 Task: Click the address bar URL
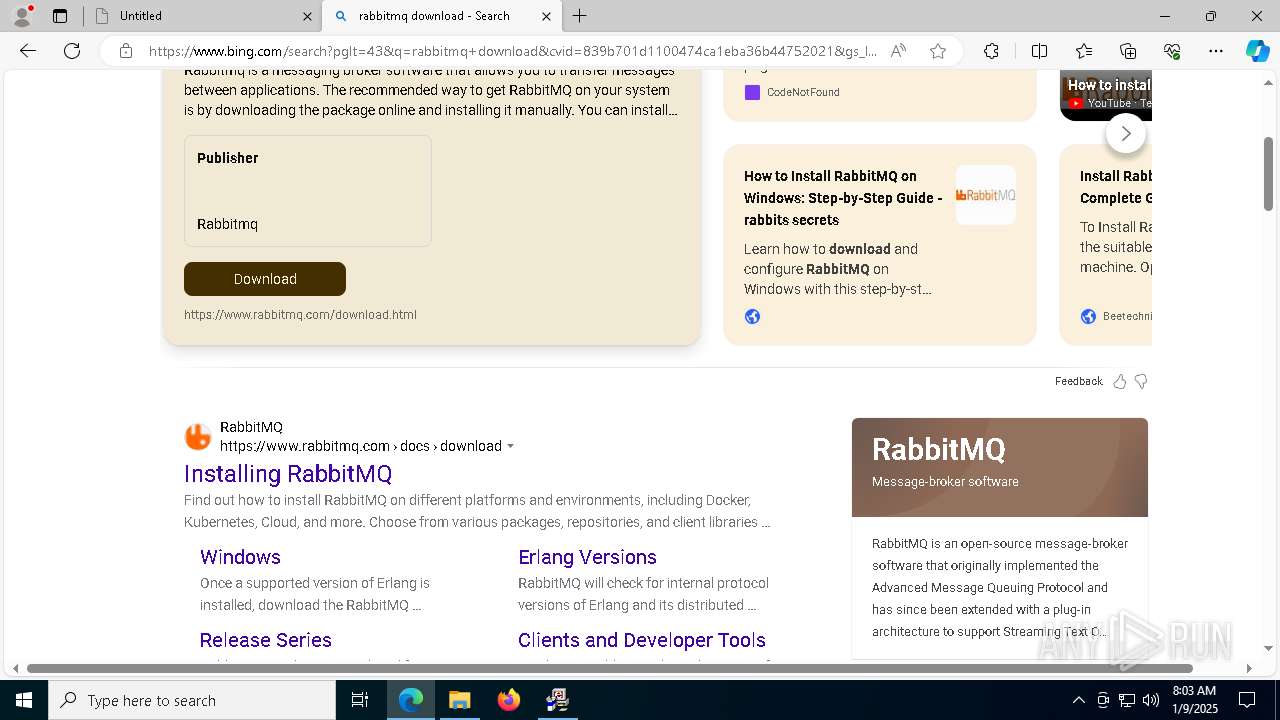click(x=512, y=51)
